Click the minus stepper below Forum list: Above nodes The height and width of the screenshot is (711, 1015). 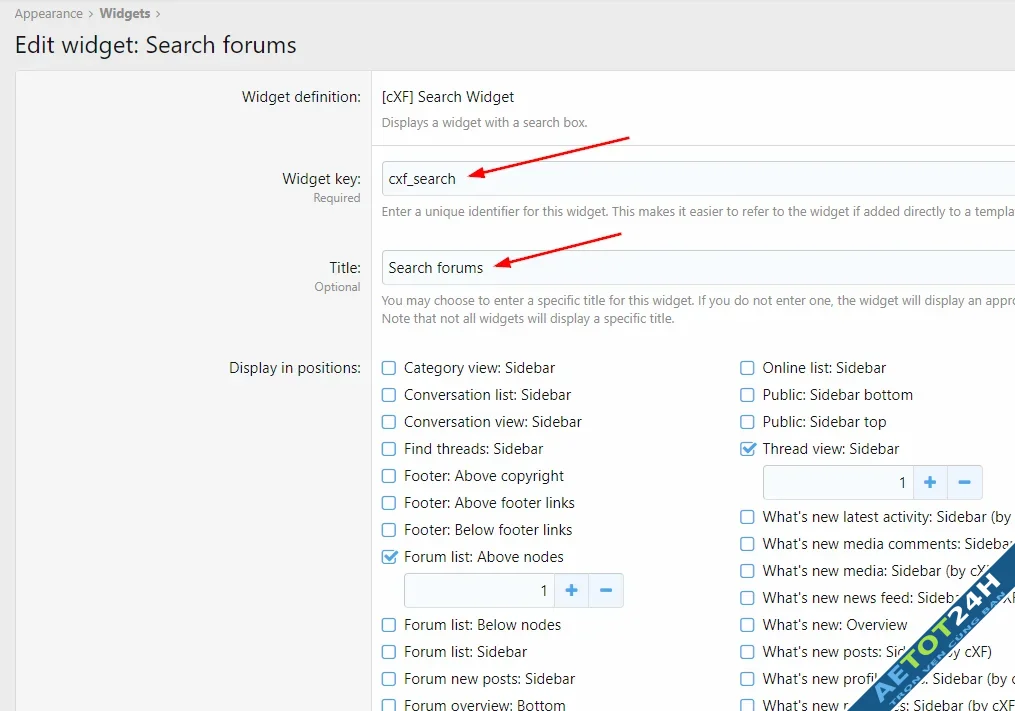[605, 590]
